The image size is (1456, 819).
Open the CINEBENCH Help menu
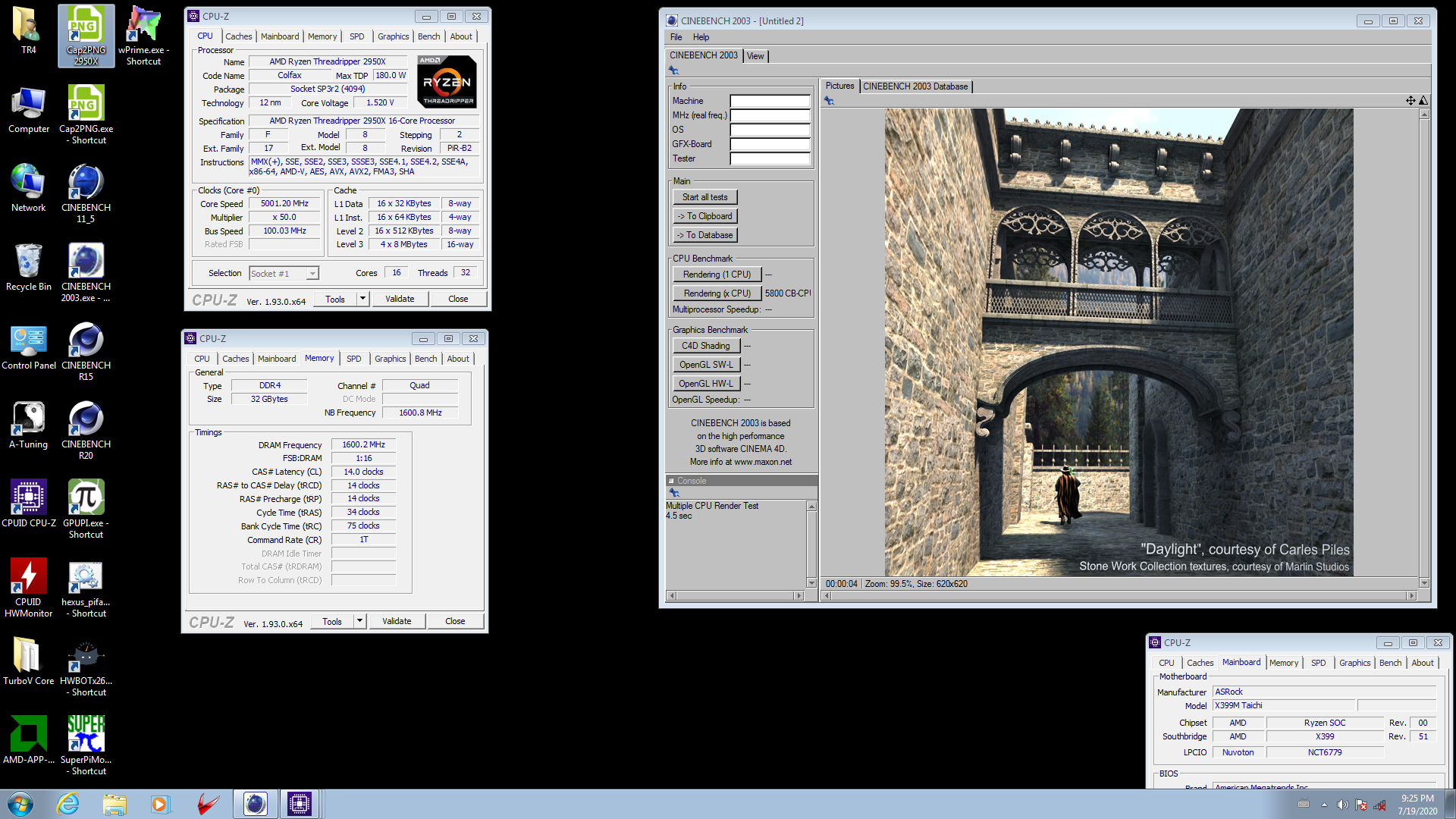pos(701,37)
